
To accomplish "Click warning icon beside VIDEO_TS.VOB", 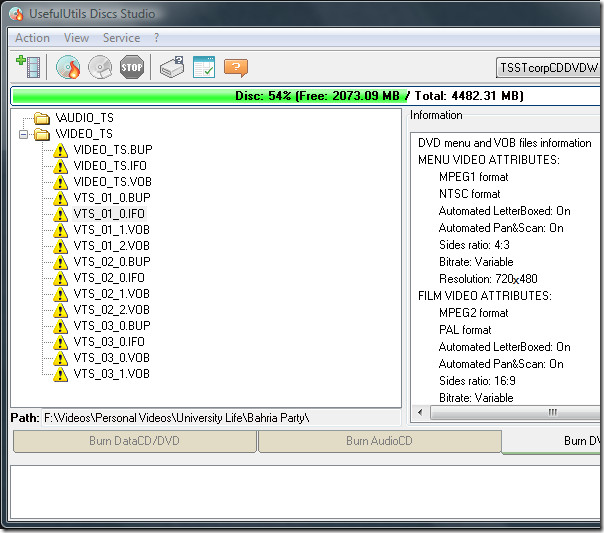I will (60, 182).
